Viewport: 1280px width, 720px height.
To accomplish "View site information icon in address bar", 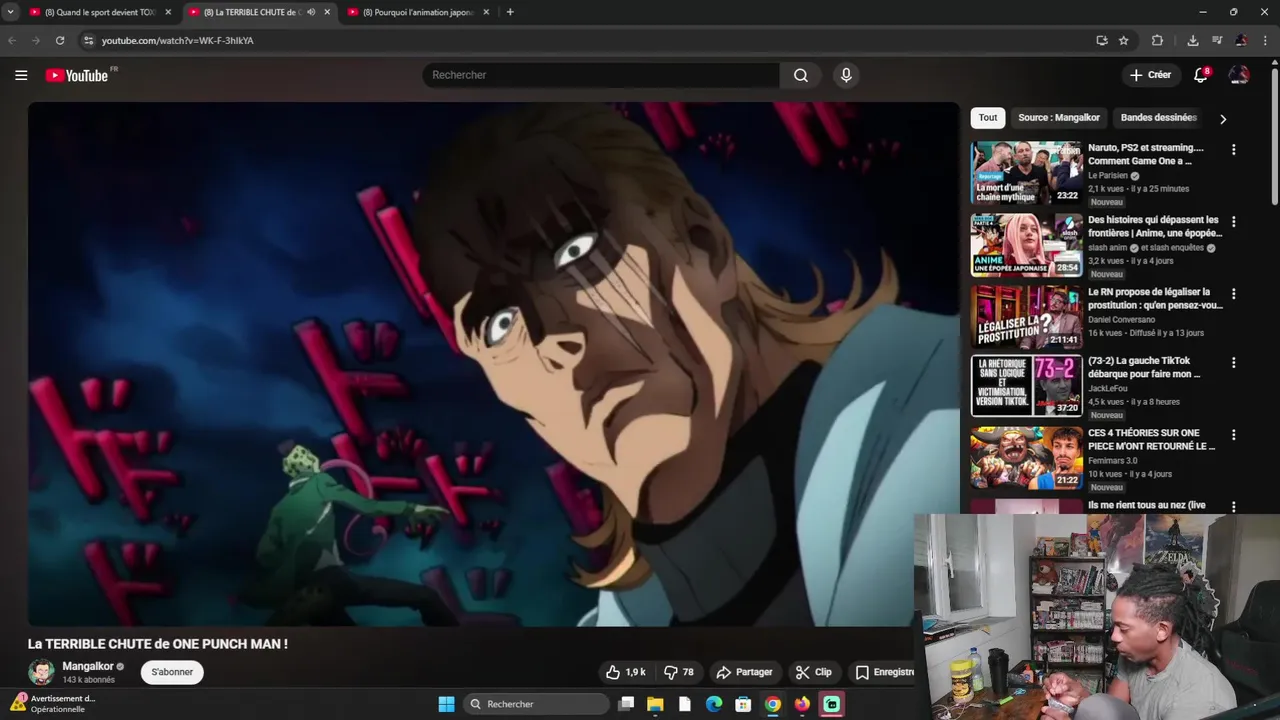I will [88, 40].
